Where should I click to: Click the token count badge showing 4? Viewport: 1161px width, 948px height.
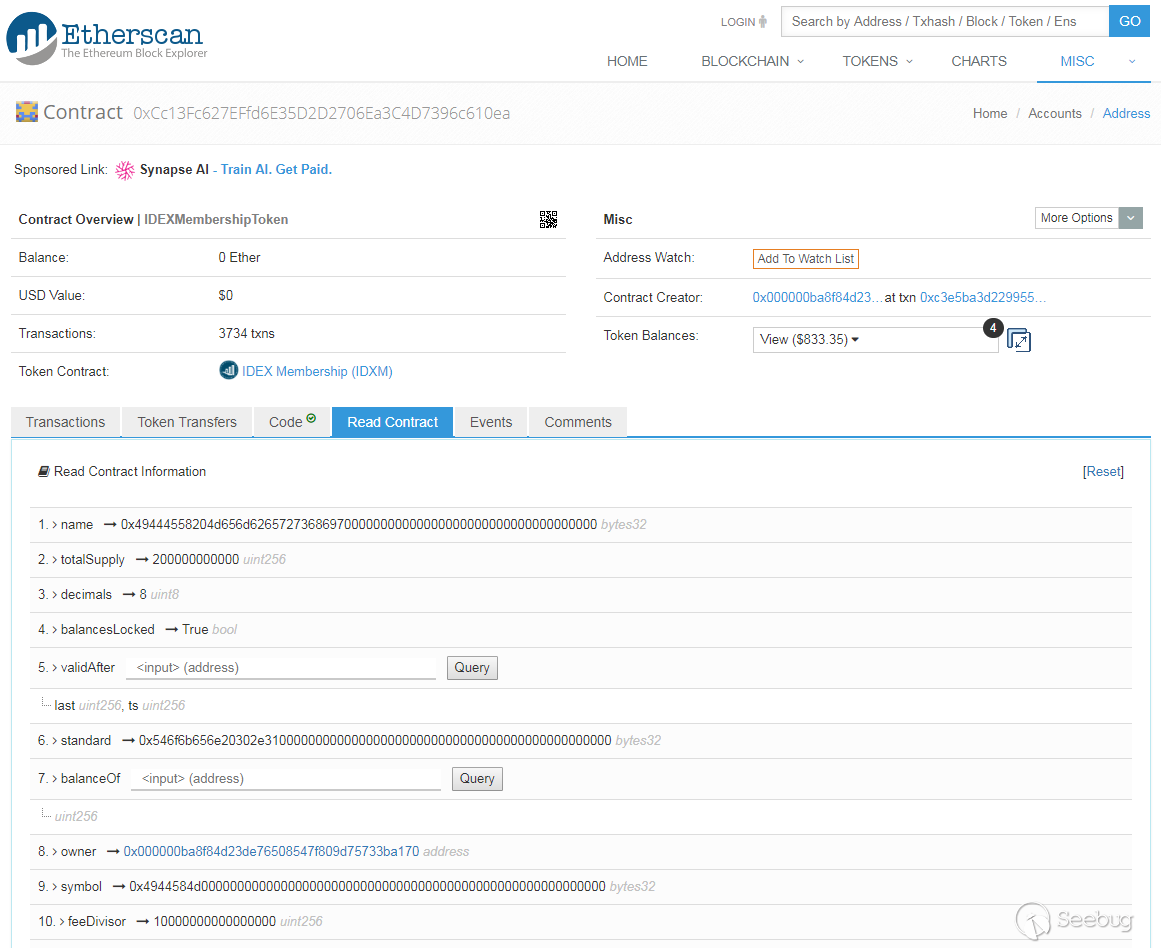click(x=993, y=327)
